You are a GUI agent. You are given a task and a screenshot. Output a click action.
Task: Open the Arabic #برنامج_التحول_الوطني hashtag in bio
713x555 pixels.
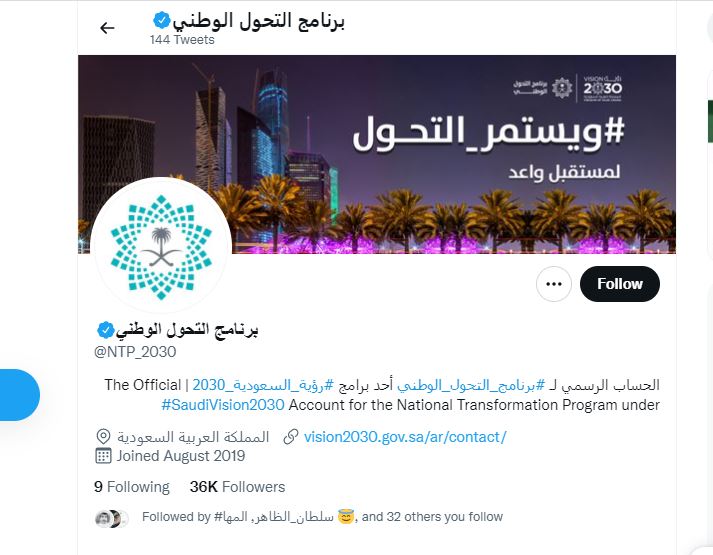(471, 385)
